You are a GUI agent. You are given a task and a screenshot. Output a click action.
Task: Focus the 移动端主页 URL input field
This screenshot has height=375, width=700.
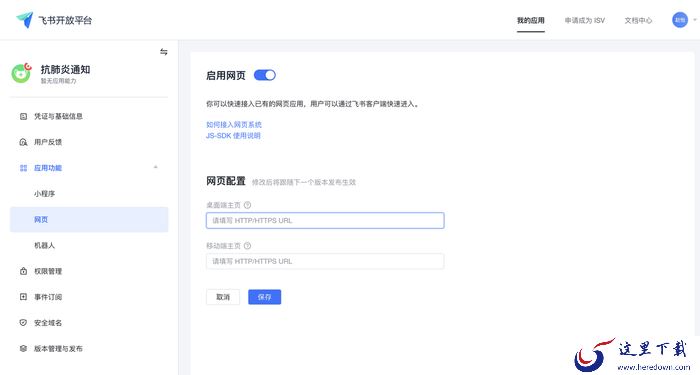pyautogui.click(x=325, y=261)
